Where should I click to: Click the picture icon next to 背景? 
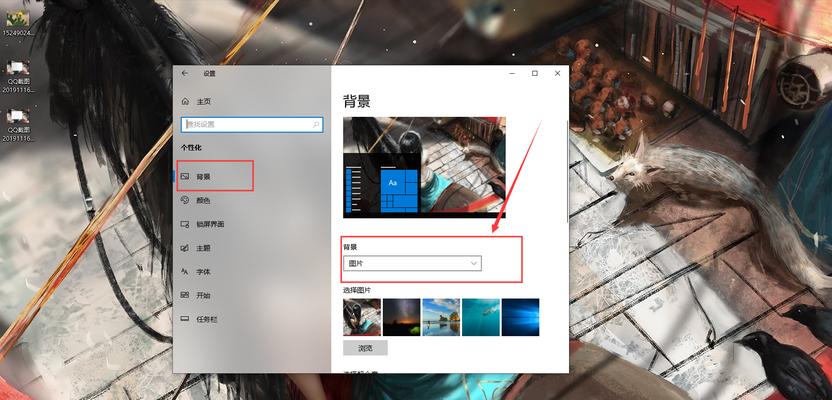(x=185, y=176)
